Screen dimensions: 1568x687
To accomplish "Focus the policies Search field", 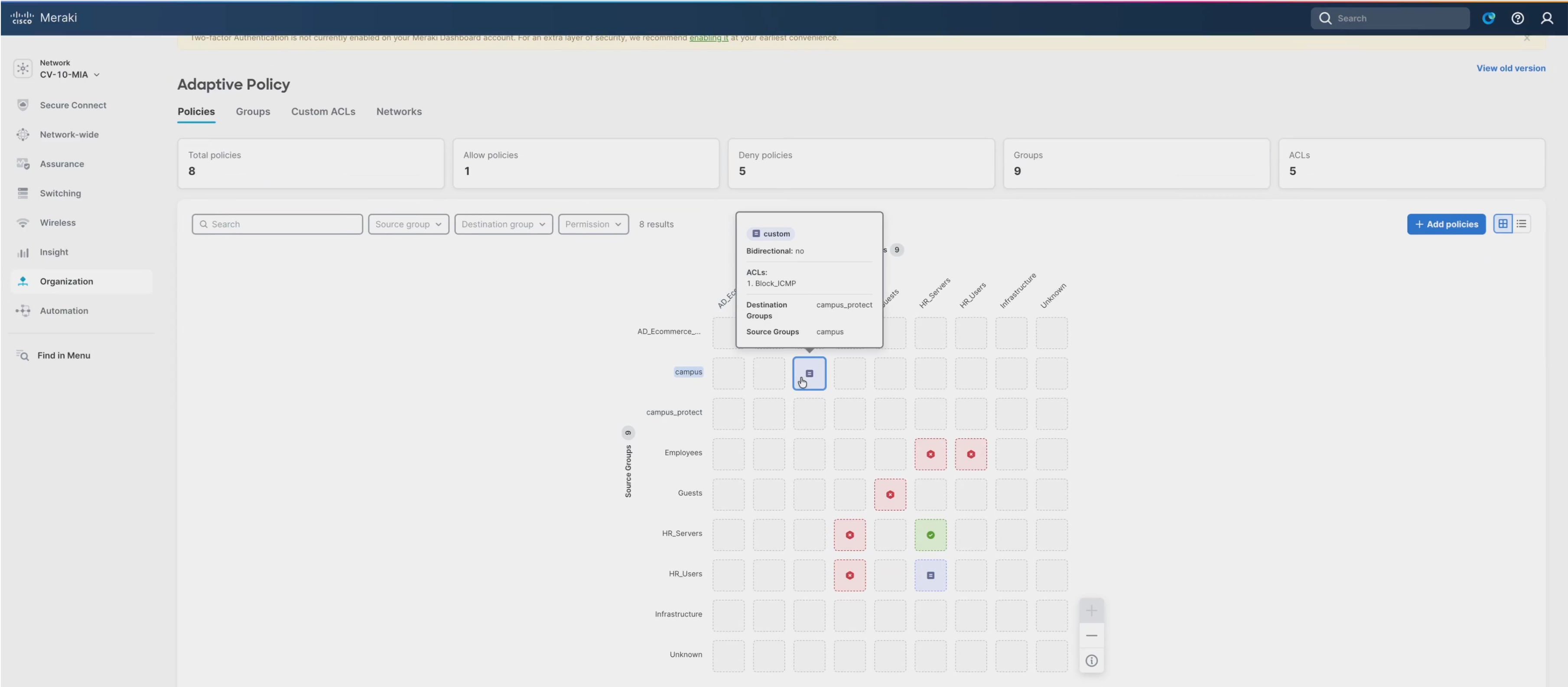I will pyautogui.click(x=277, y=224).
